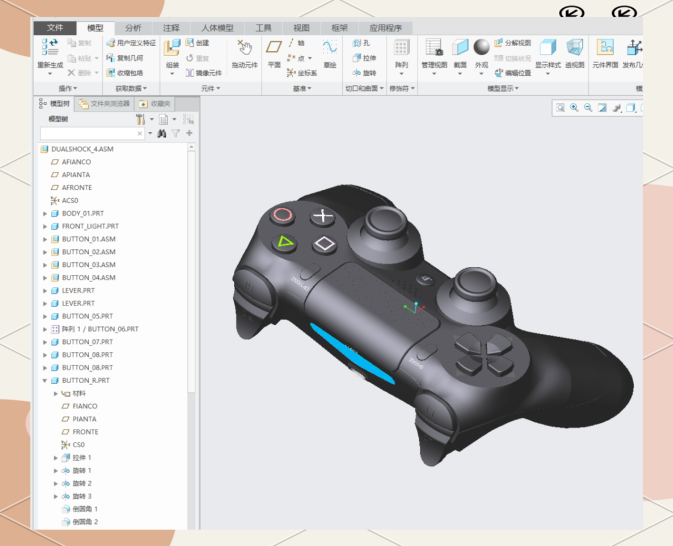This screenshot has width=673, height=546.
Task: Select FRONT_LIGHT.PRT in the model tree
Action: pyautogui.click(x=85, y=226)
